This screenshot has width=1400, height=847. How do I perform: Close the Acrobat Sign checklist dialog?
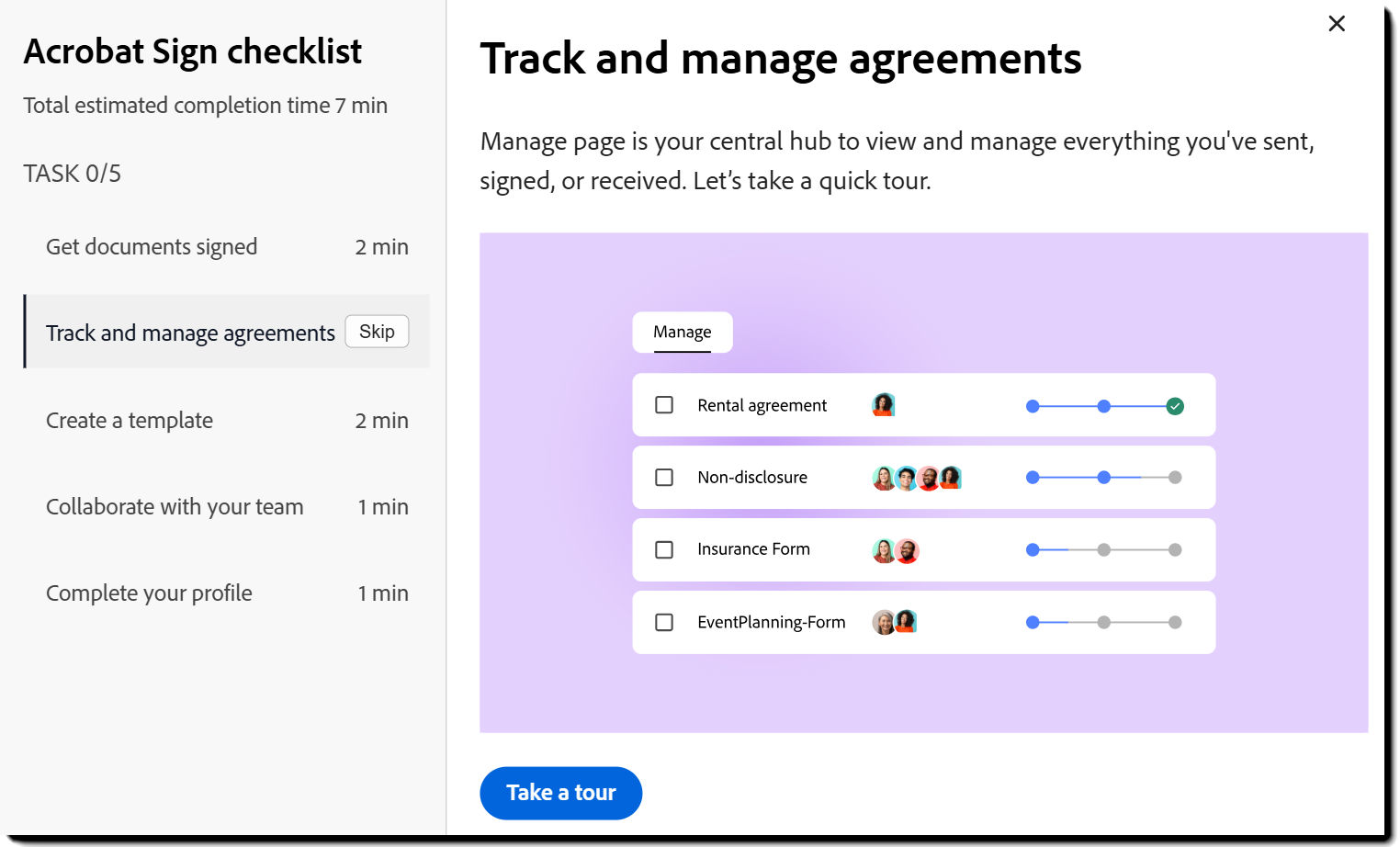point(1337,24)
